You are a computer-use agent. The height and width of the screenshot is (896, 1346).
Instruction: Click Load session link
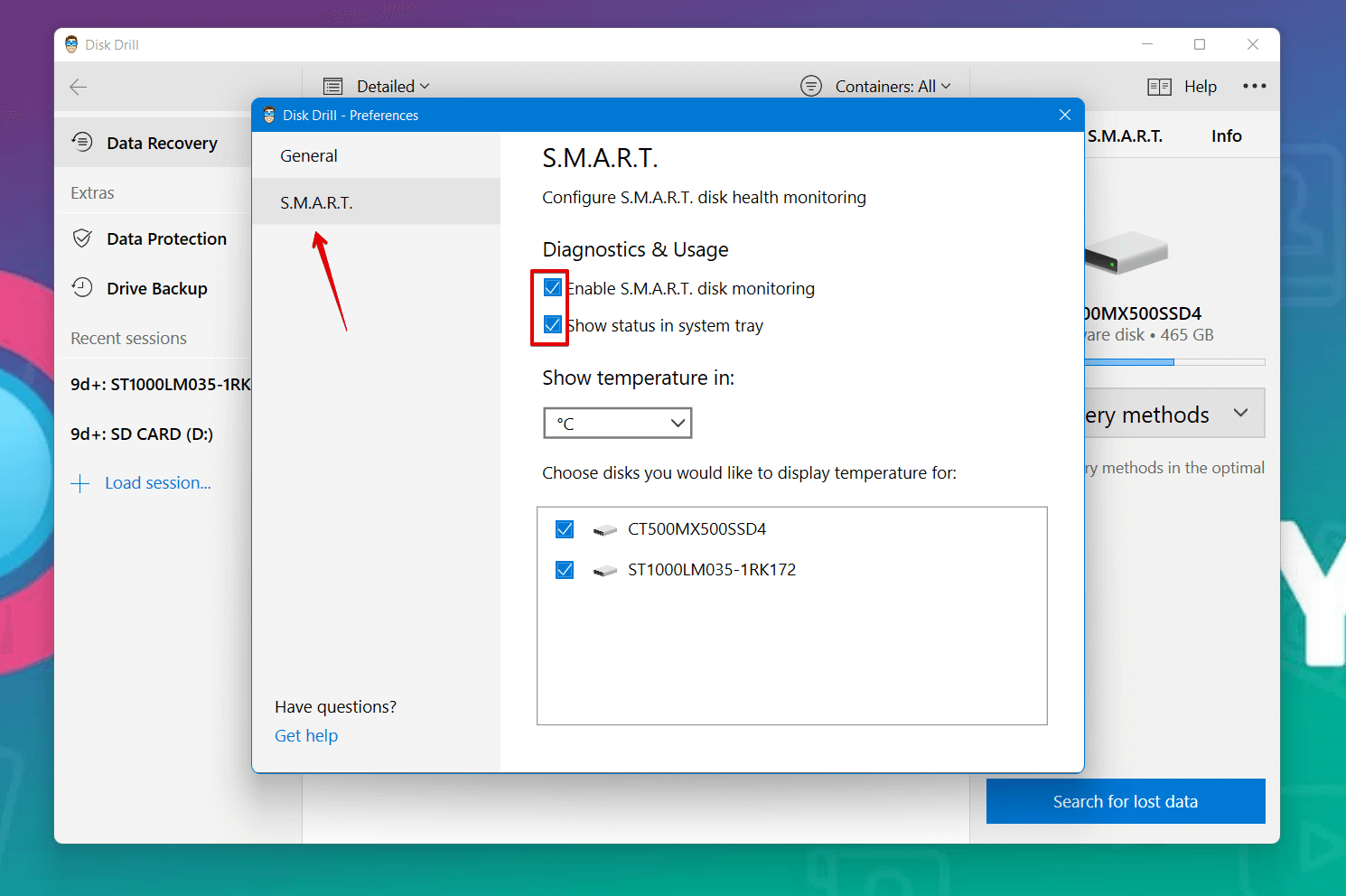158,483
